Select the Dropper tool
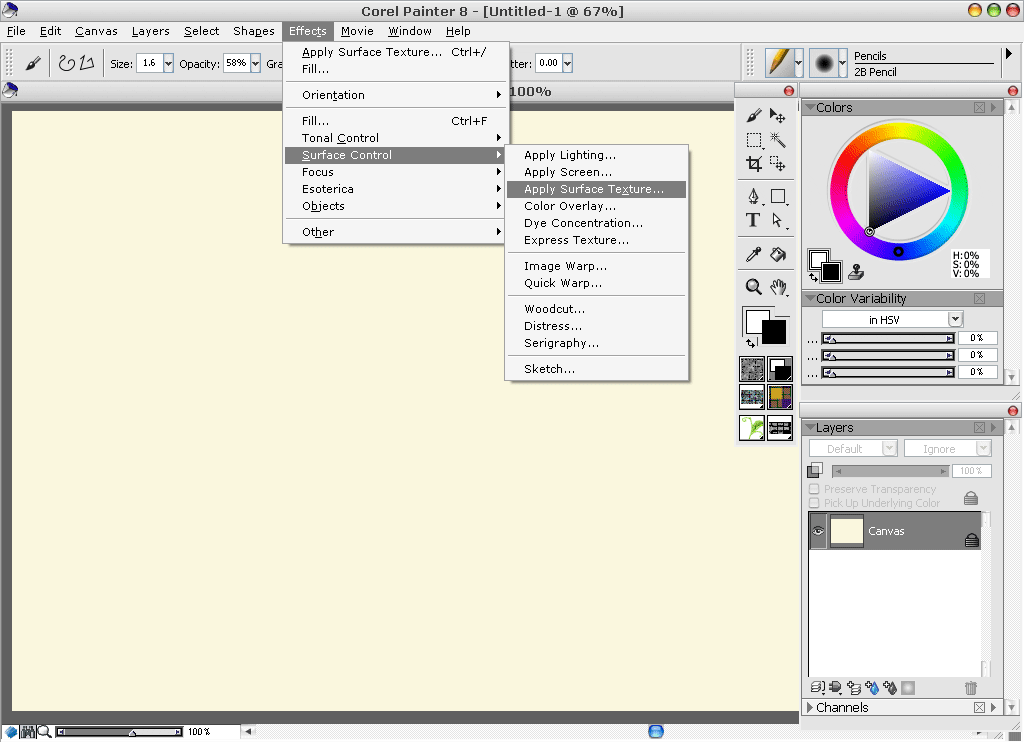1024x742 pixels. [754, 254]
